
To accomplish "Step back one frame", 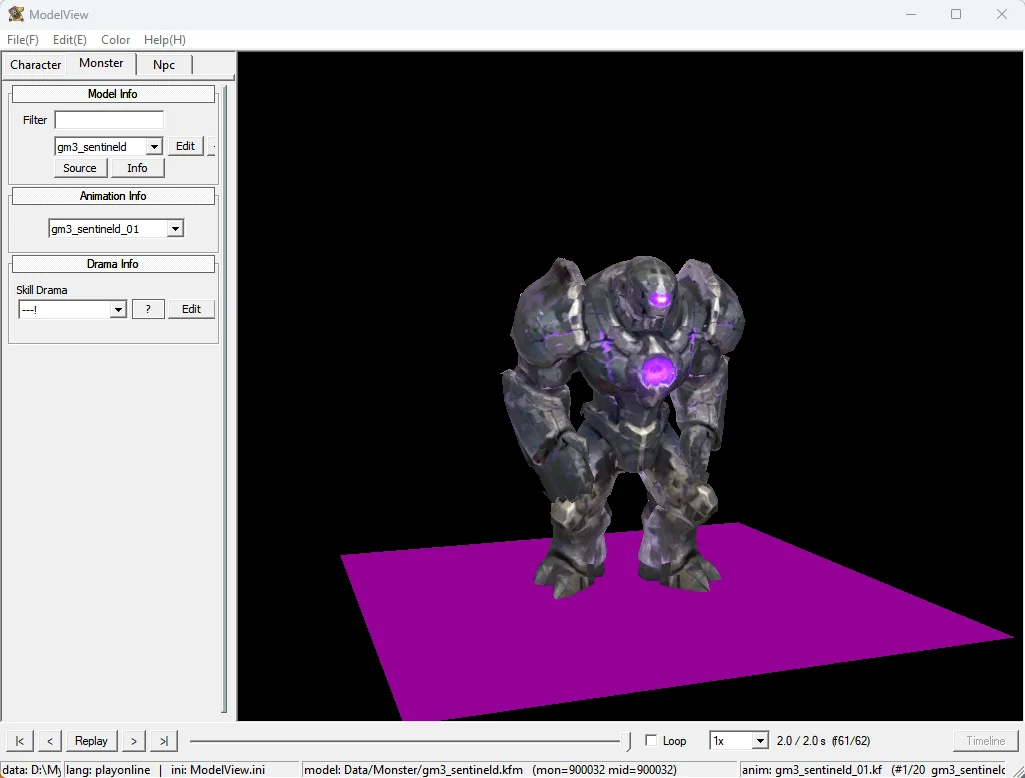I will pyautogui.click(x=50, y=741).
